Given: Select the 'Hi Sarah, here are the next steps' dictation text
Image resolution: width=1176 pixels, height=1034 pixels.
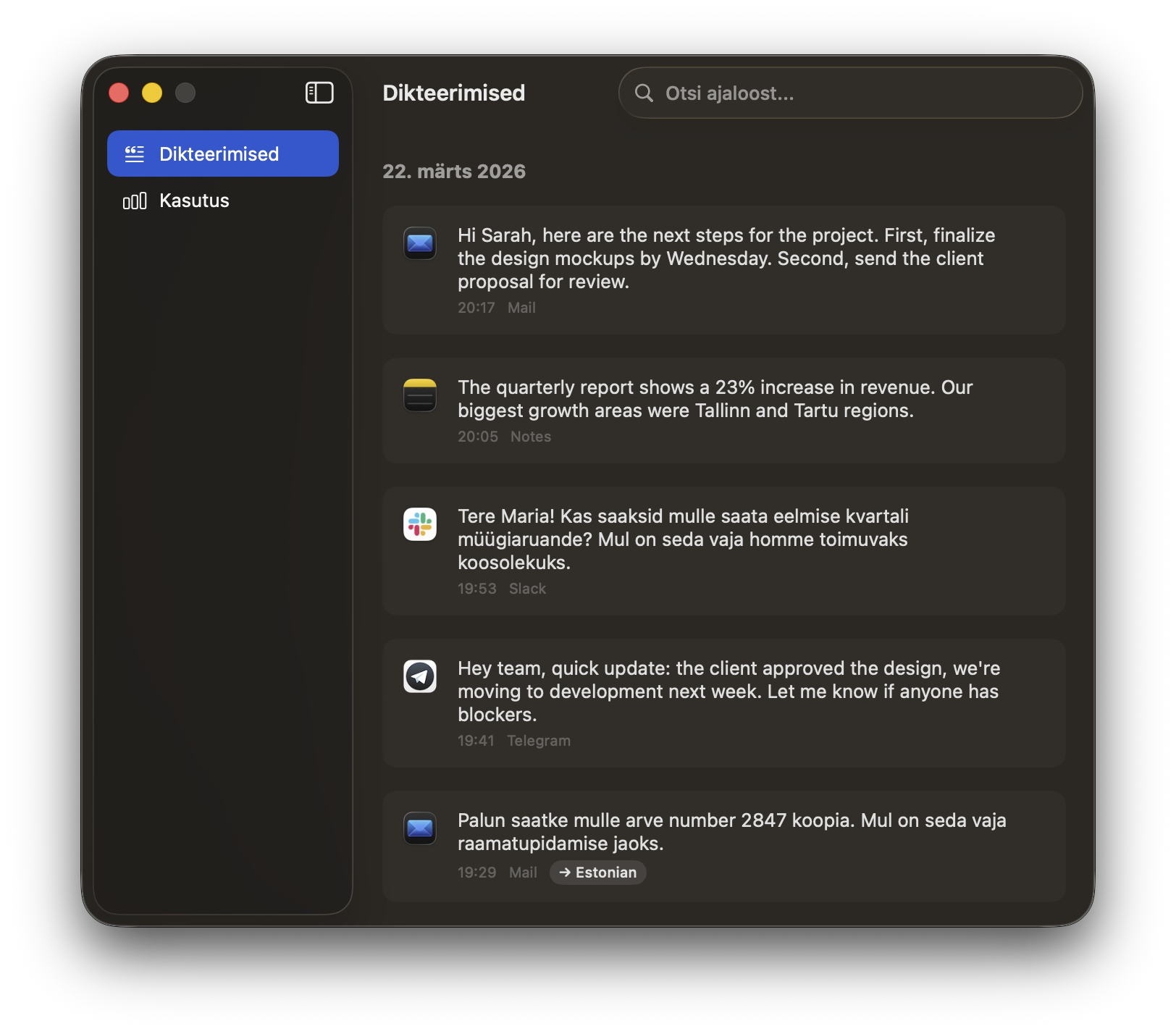Looking at the screenshot, I should click(x=726, y=258).
